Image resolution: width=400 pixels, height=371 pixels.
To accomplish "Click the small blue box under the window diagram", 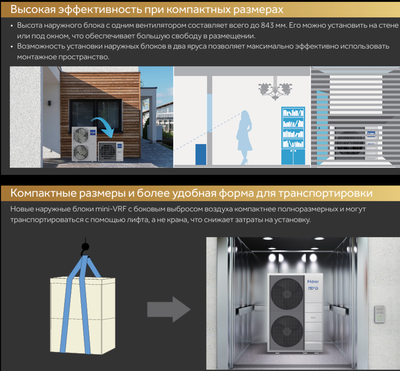I will coord(201,154).
